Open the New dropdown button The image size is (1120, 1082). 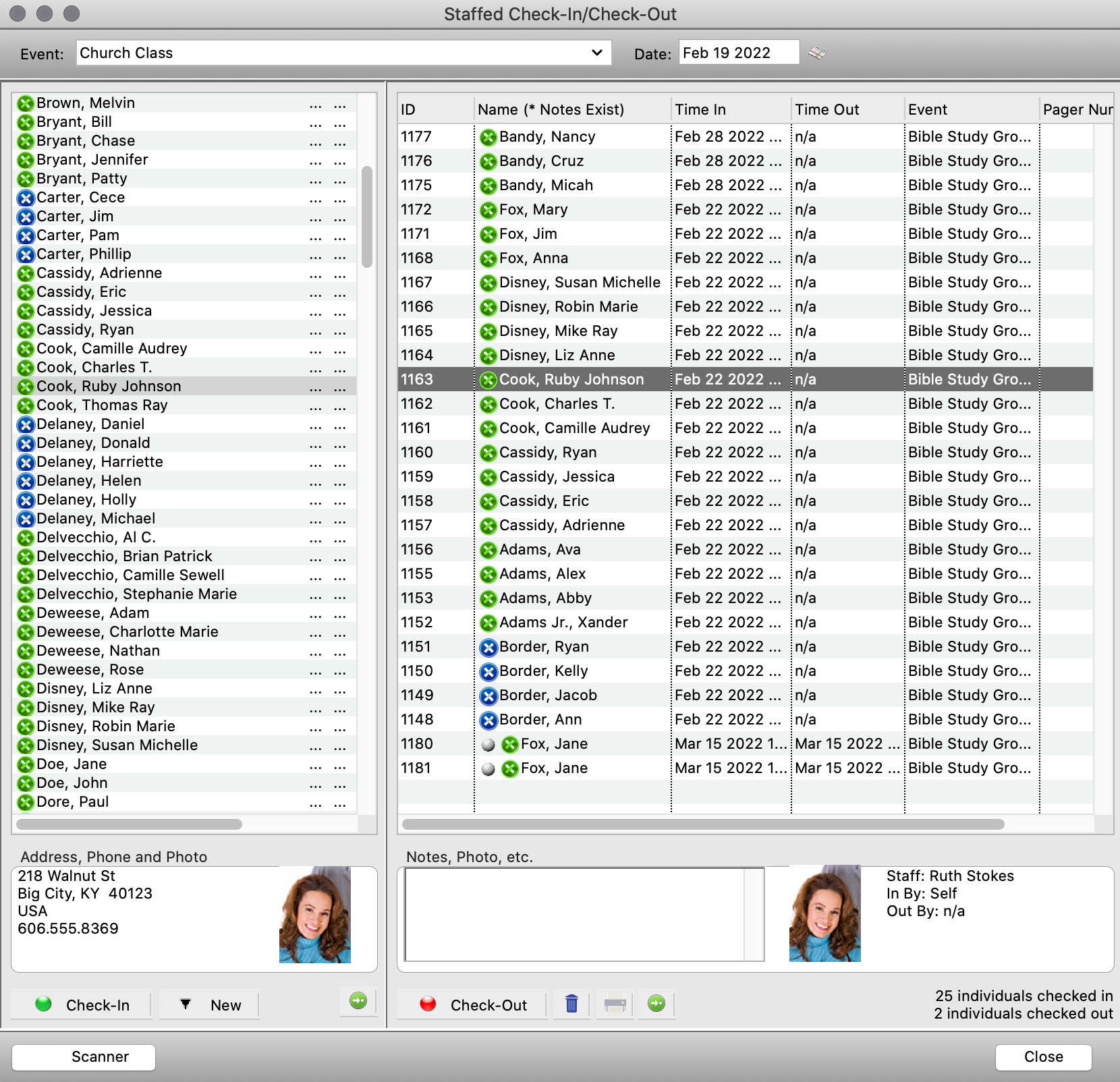tap(210, 1005)
